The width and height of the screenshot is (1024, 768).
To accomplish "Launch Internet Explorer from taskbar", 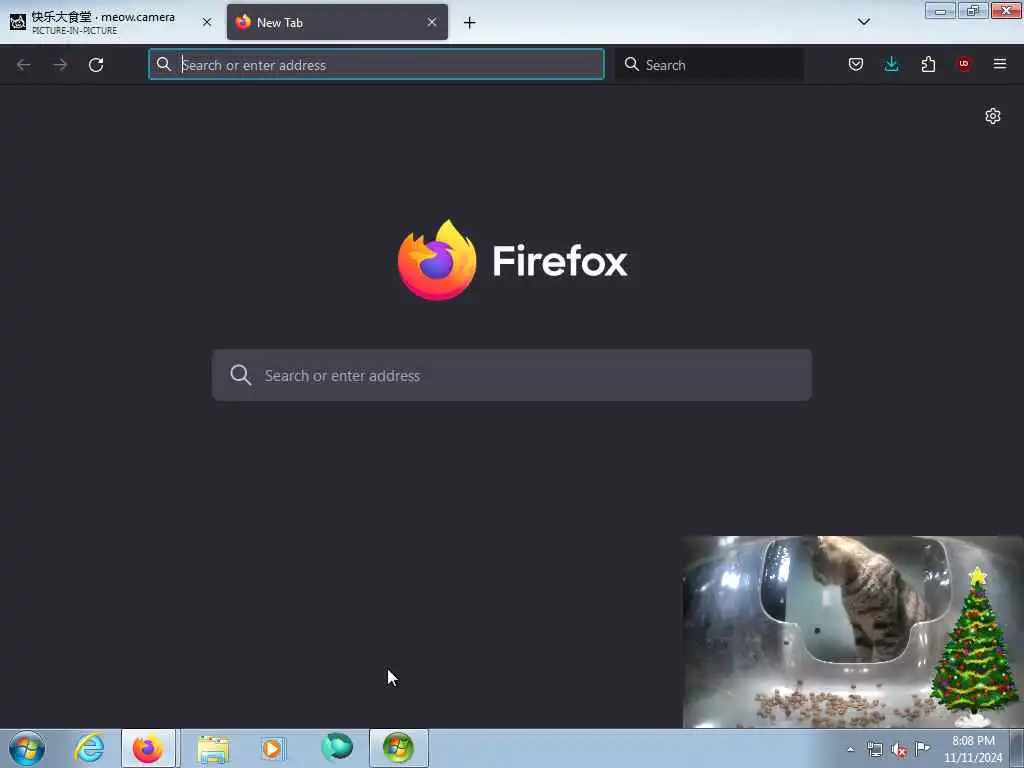I will (x=89, y=748).
